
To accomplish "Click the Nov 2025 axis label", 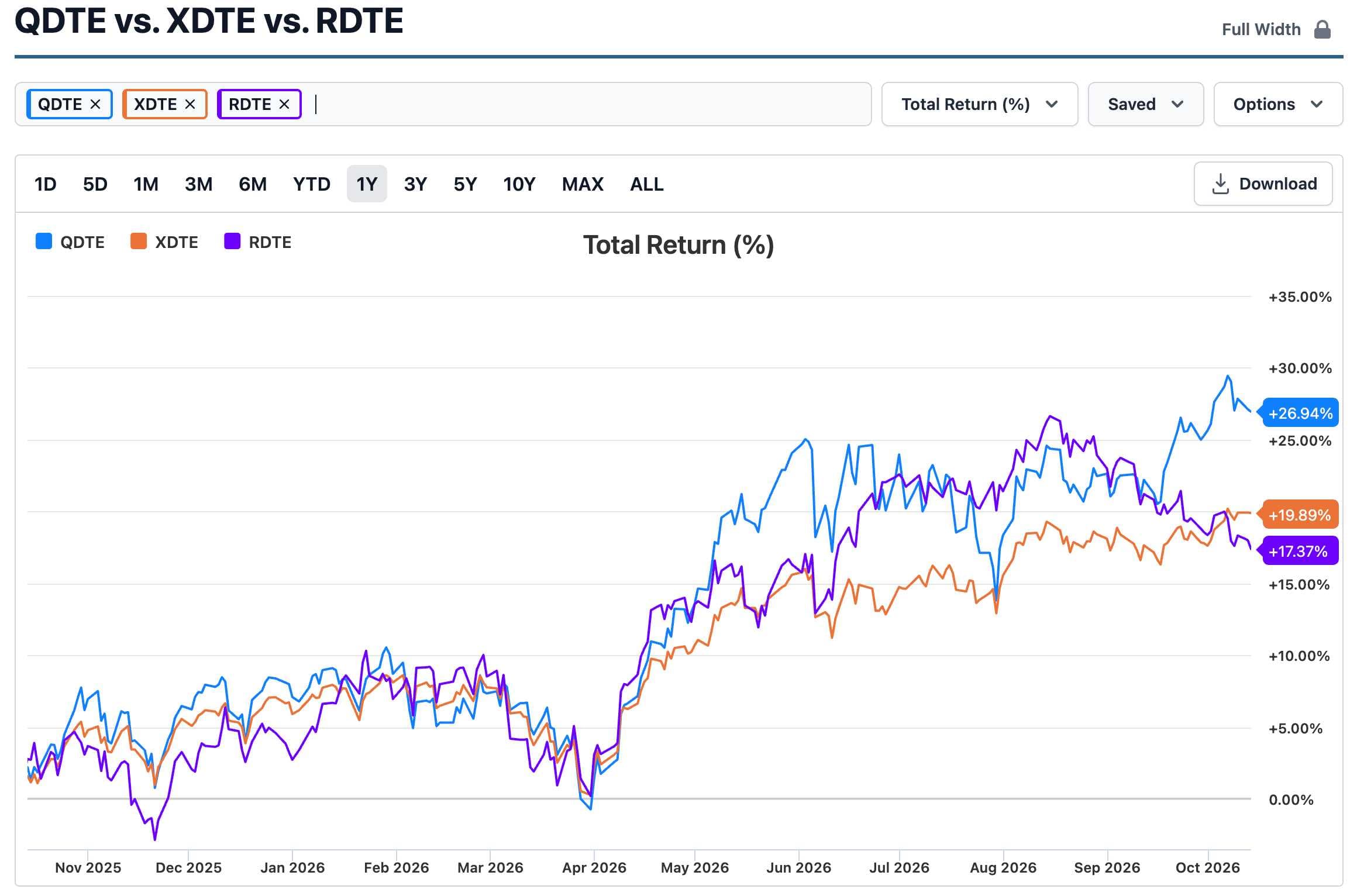I will [x=88, y=867].
